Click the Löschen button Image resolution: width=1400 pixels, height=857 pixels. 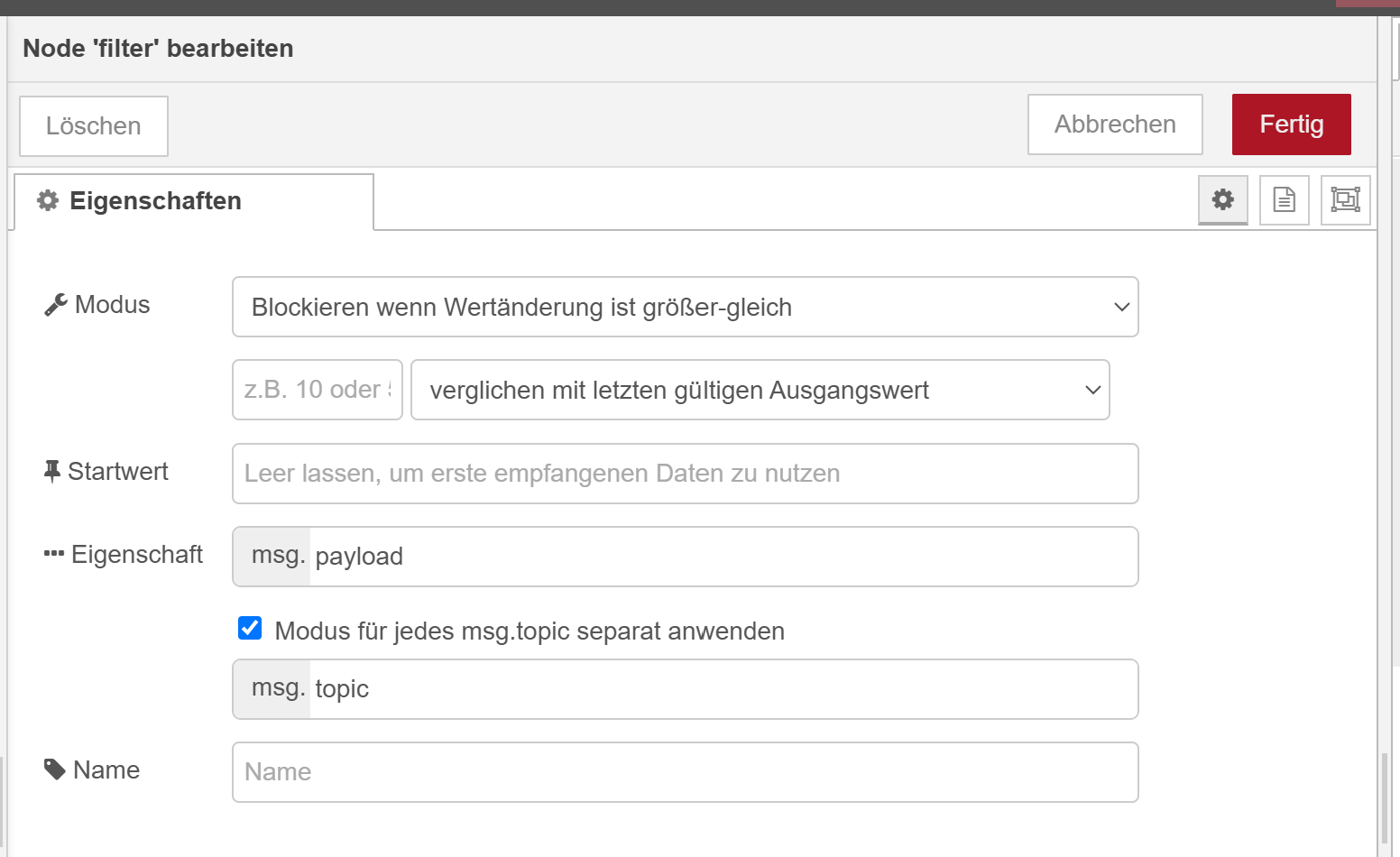pyautogui.click(x=94, y=126)
